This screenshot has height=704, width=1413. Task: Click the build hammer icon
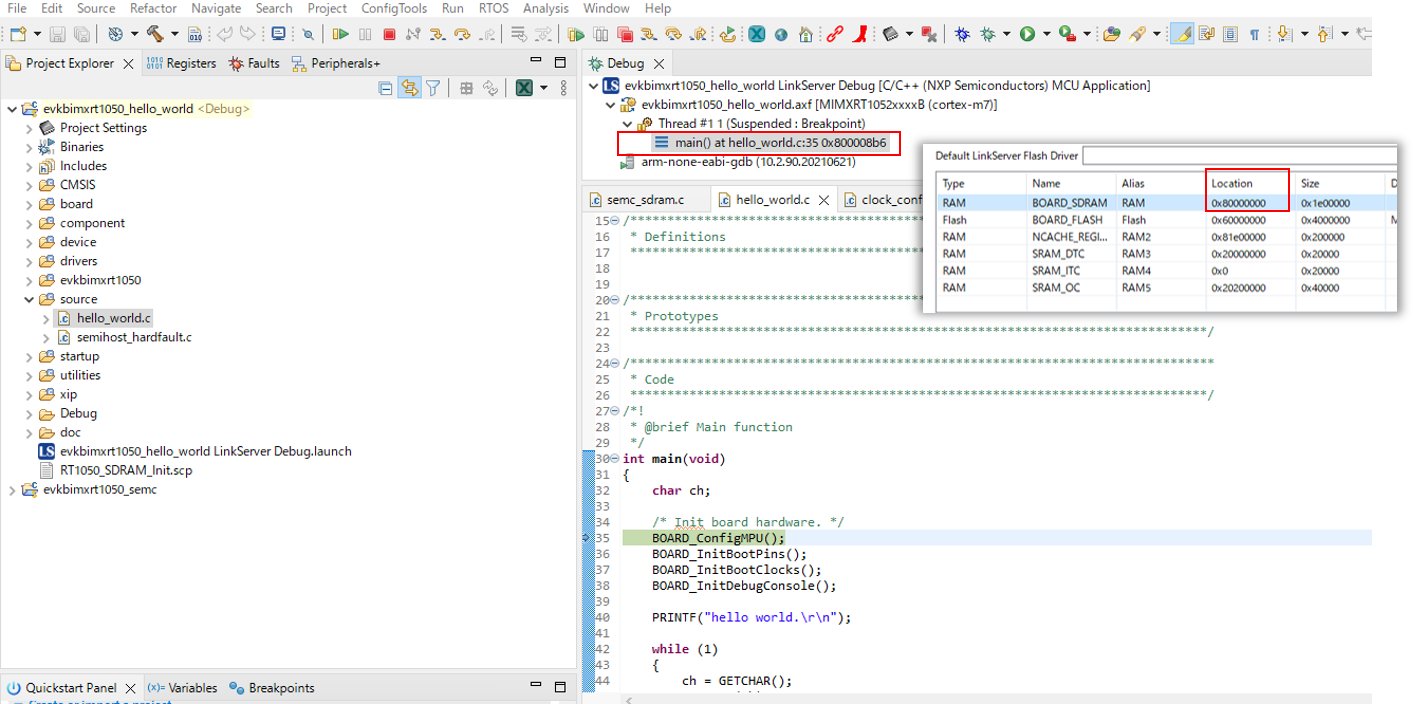[x=155, y=34]
